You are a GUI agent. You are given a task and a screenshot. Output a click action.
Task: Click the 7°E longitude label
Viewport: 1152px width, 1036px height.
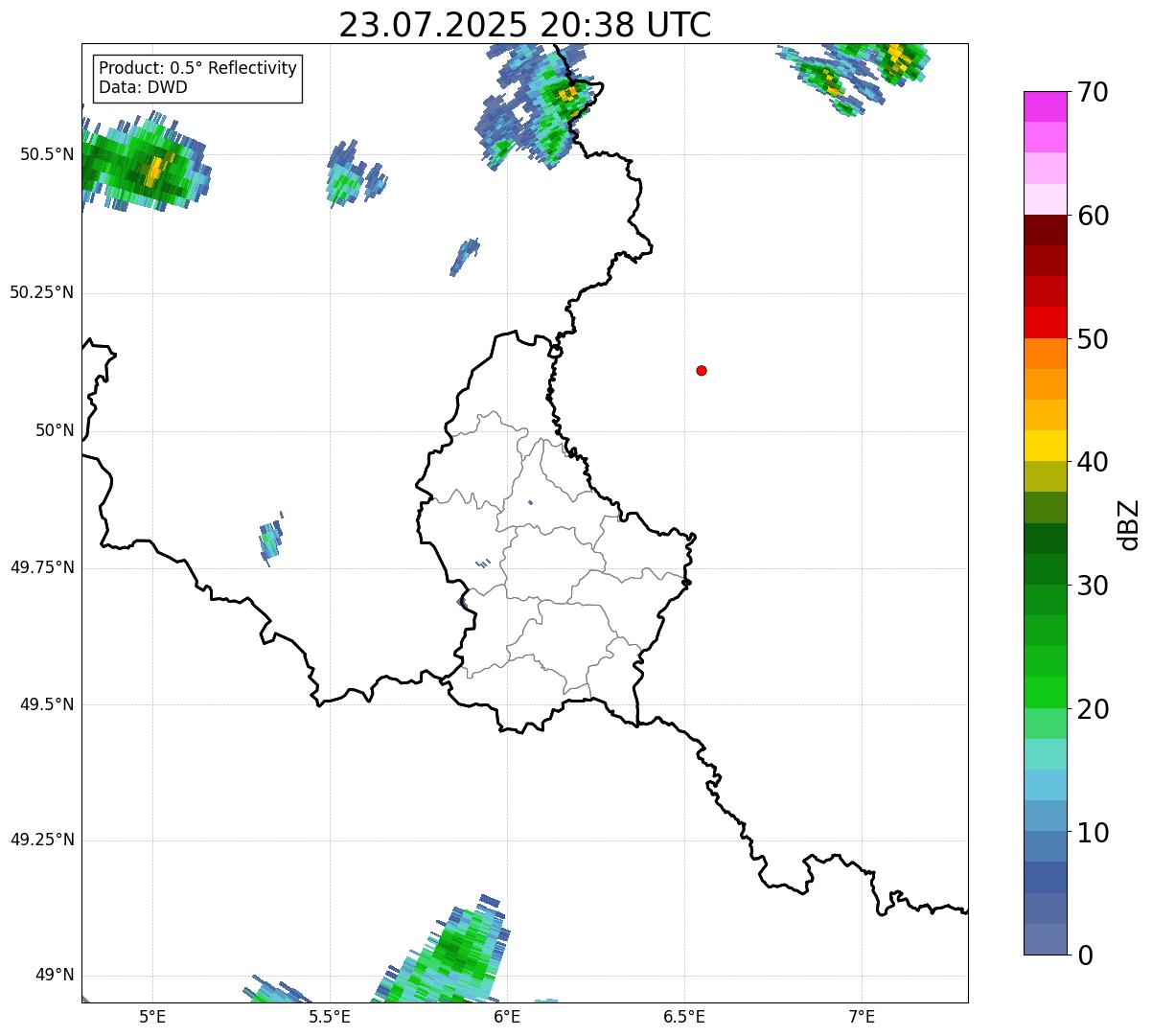862,1017
